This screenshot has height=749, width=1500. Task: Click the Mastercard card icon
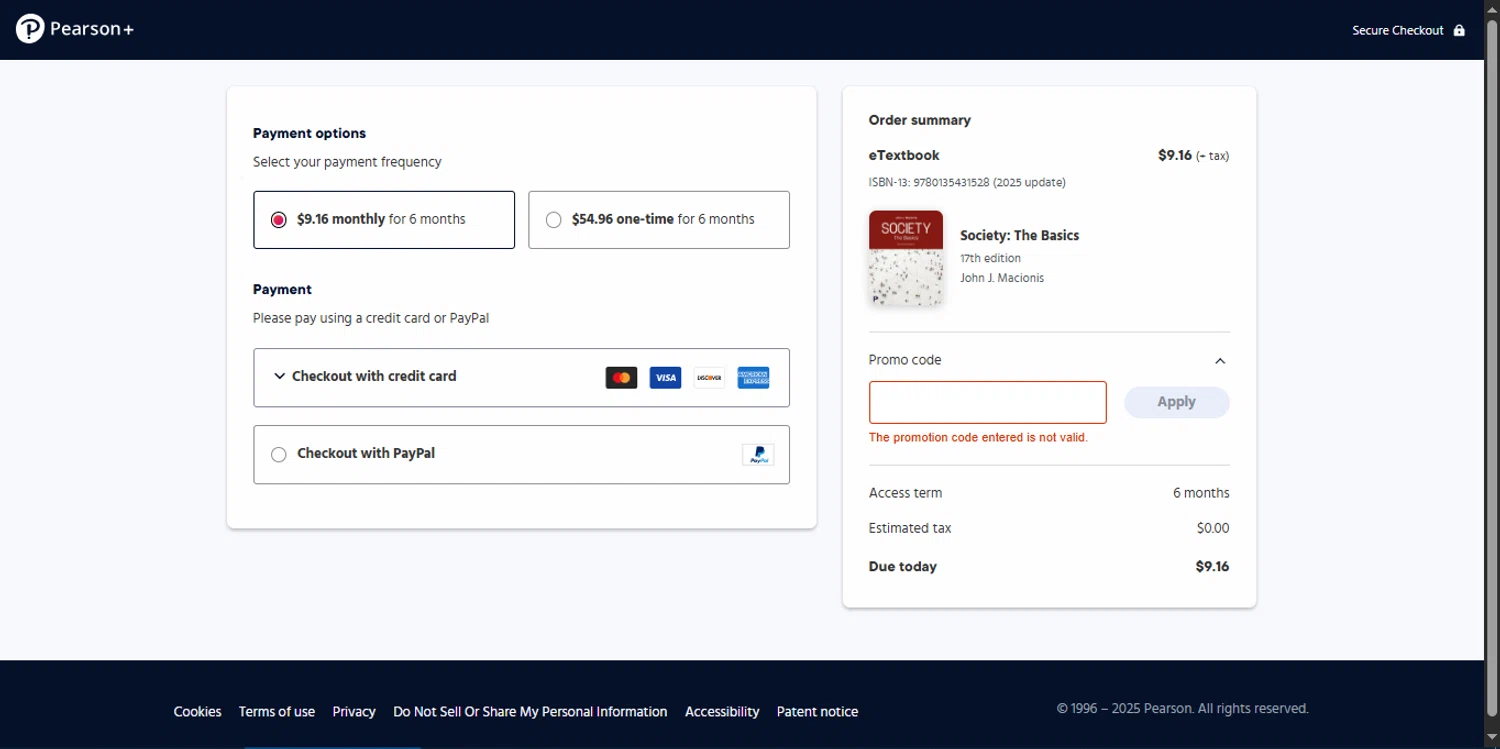tap(621, 378)
